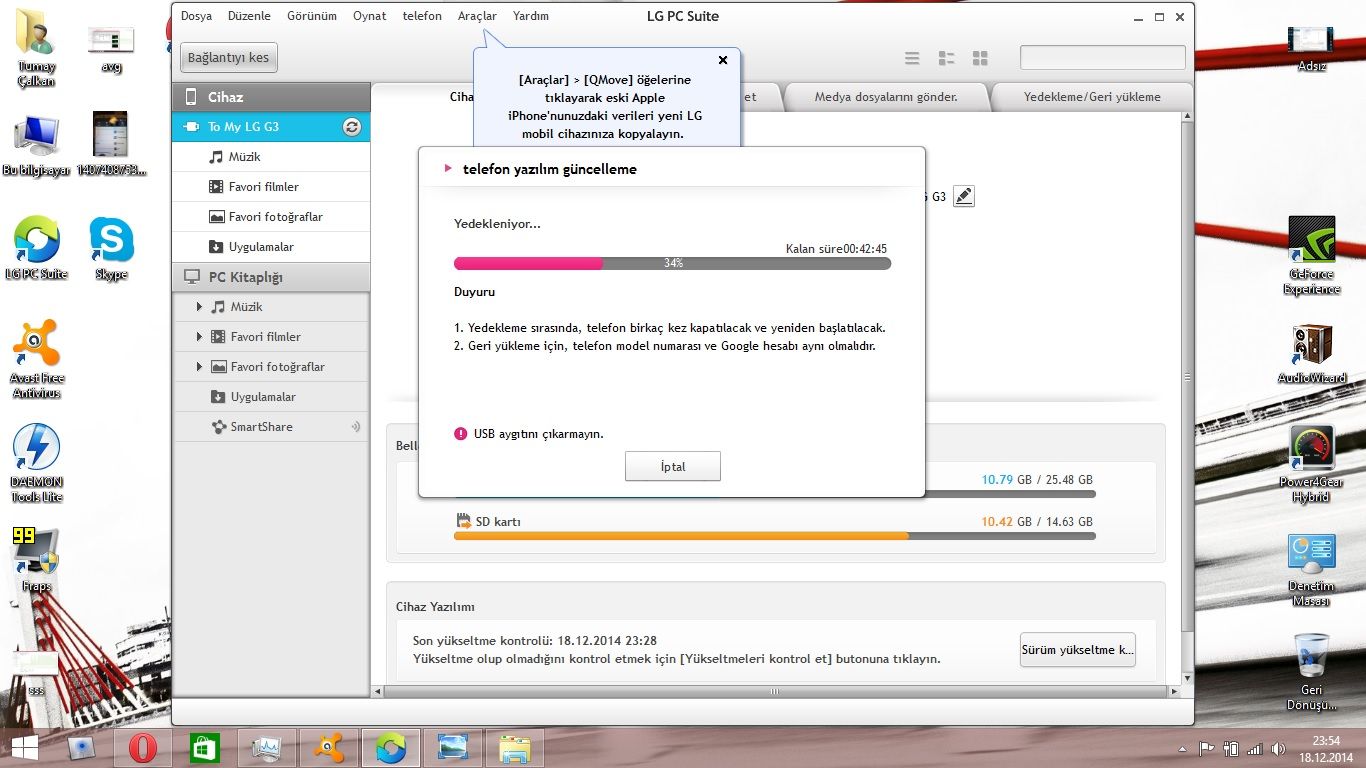
Task: Open Medya dosyalarını gönder tab
Action: (886, 97)
